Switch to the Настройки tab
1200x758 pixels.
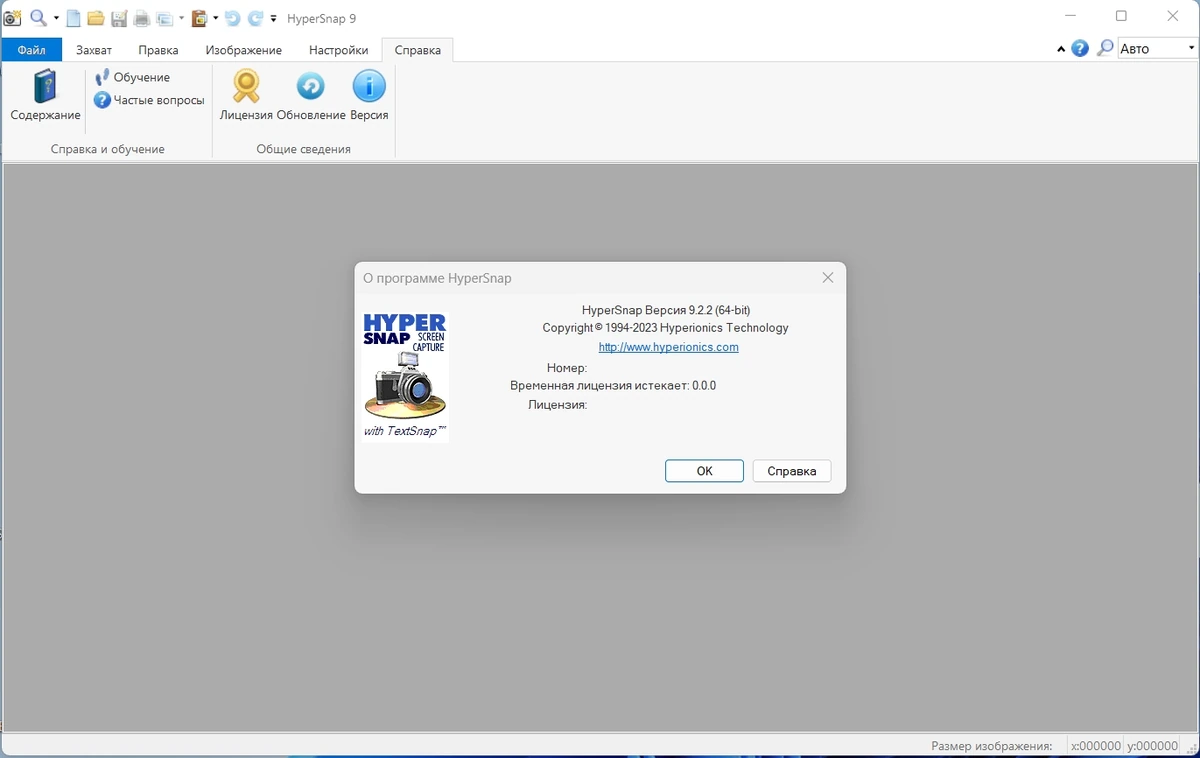point(338,50)
